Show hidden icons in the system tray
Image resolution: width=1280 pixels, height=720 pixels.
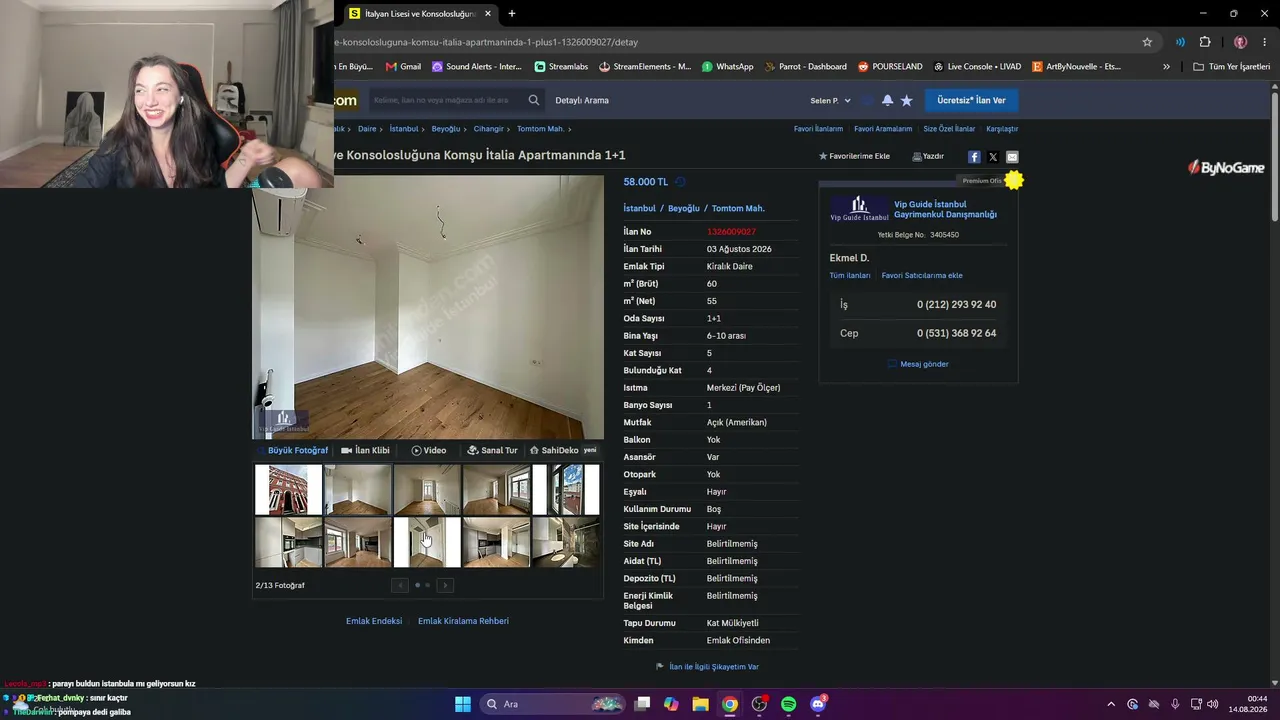point(1110,704)
